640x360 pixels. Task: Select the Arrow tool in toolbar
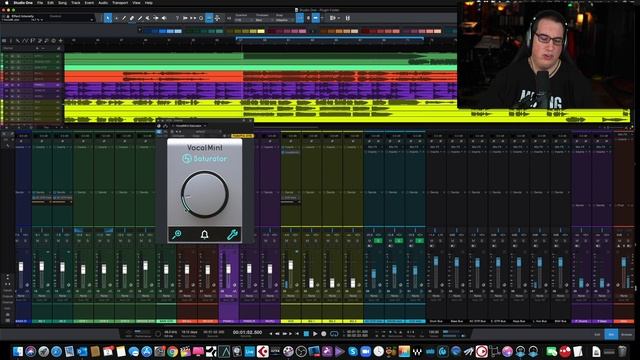tap(108, 18)
